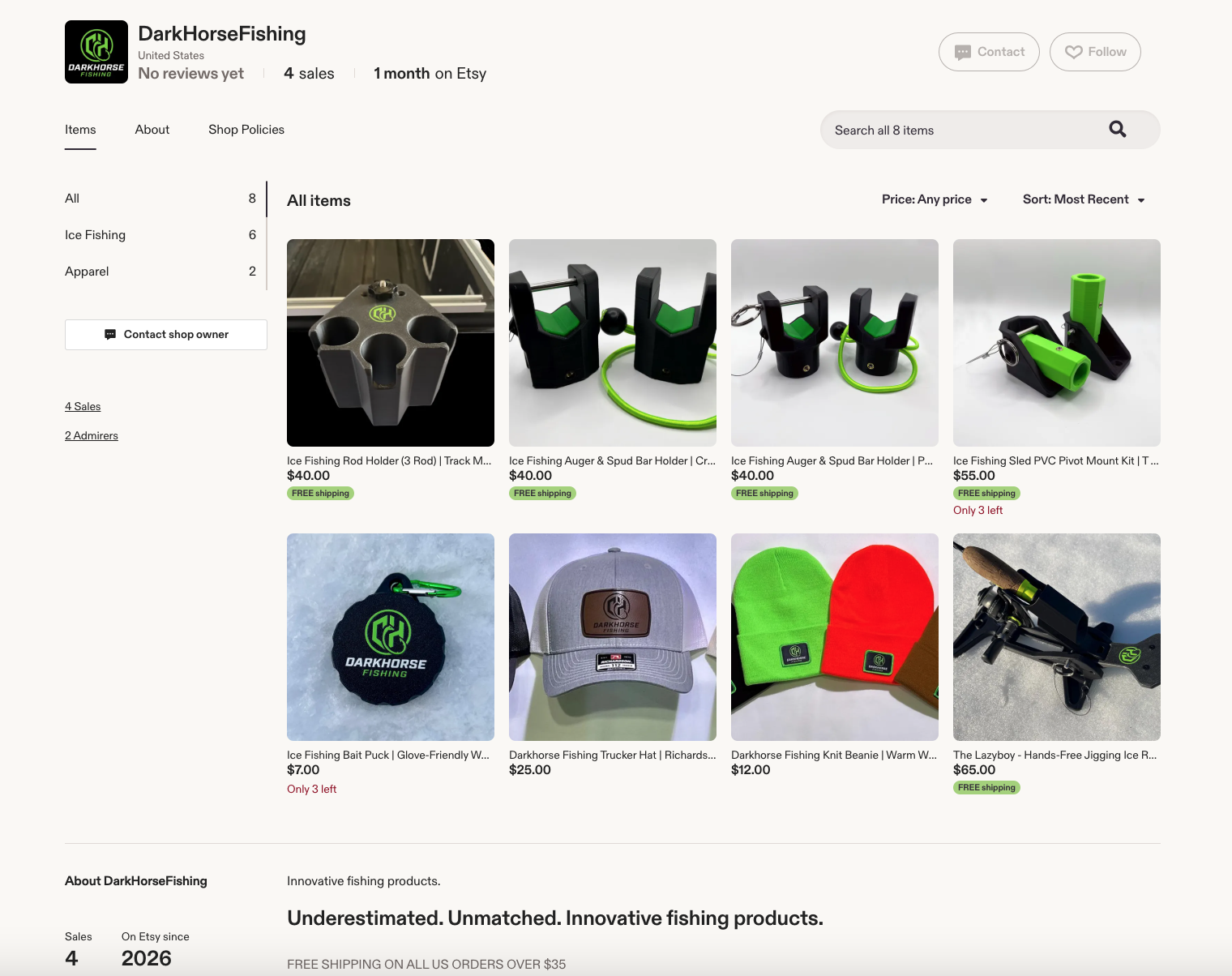The height and width of the screenshot is (976, 1232).
Task: Click the chat icon in Contact shop owner button
Action: click(x=110, y=334)
